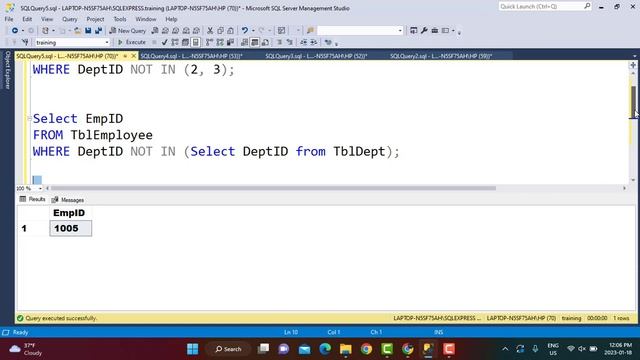
Task: Click the Uncomment Selected Lines icon
Action: tap(290, 42)
